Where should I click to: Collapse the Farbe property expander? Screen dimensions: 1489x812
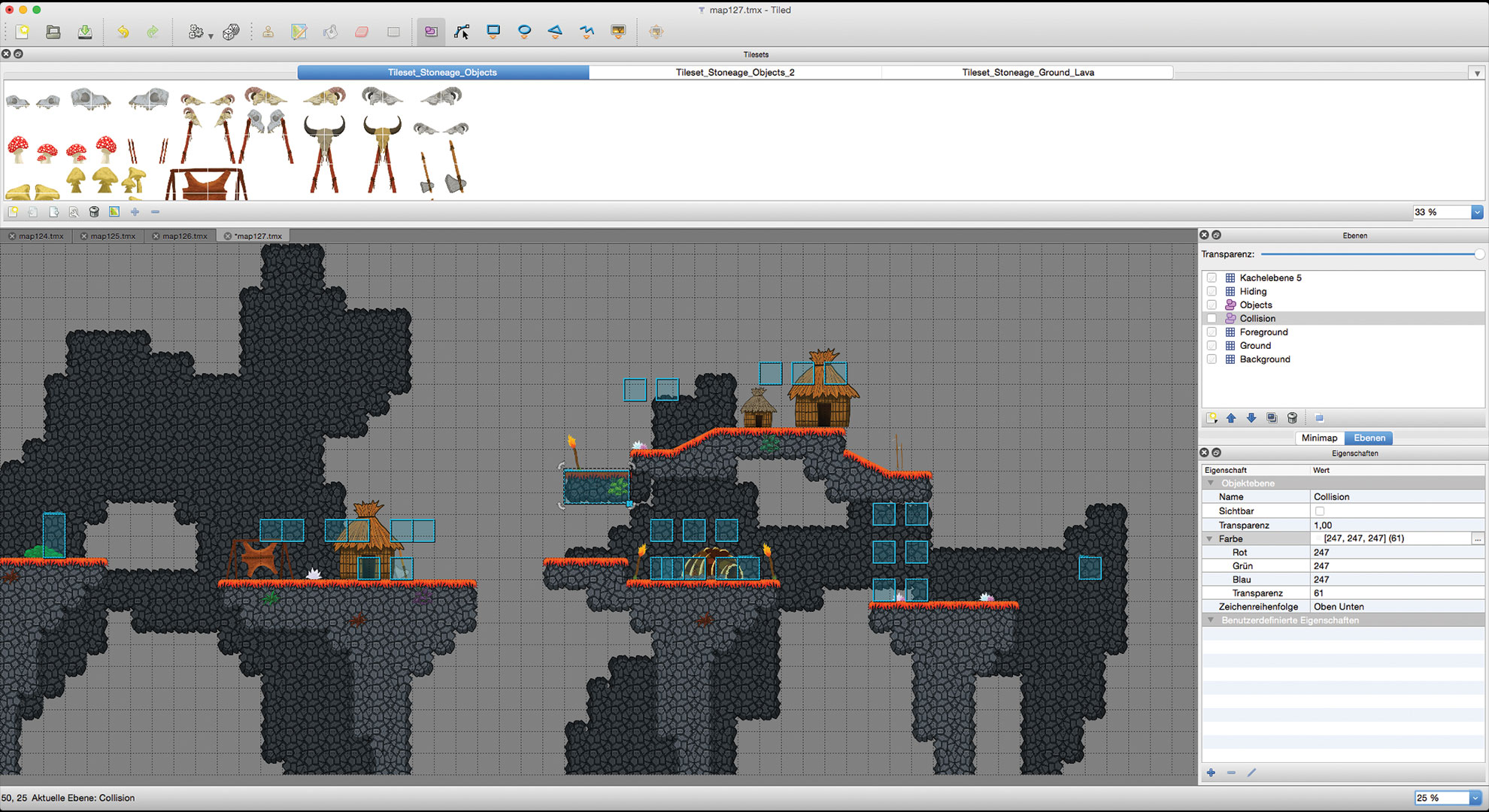coord(1211,538)
